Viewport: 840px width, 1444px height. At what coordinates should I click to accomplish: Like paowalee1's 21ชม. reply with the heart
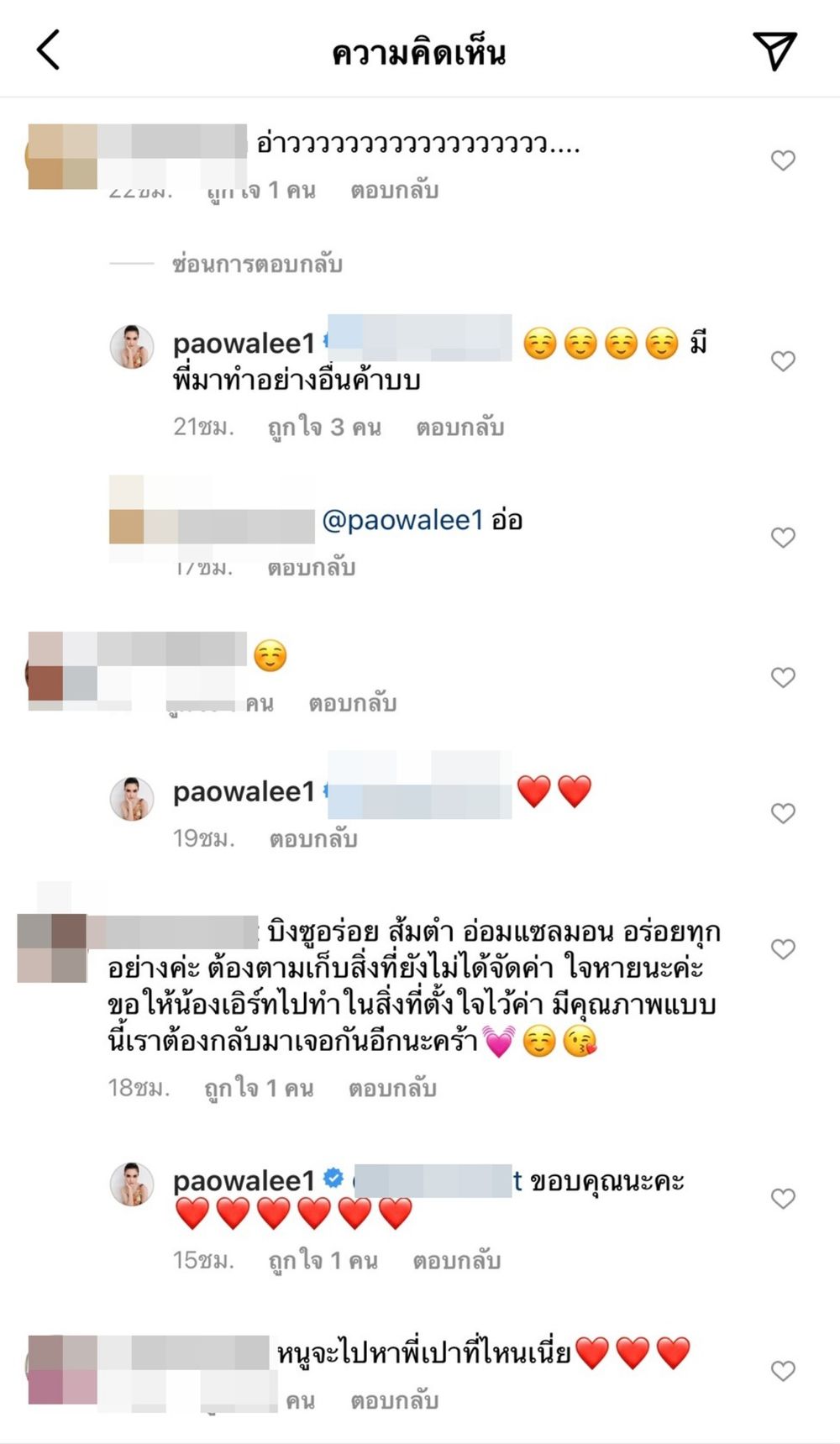(783, 361)
